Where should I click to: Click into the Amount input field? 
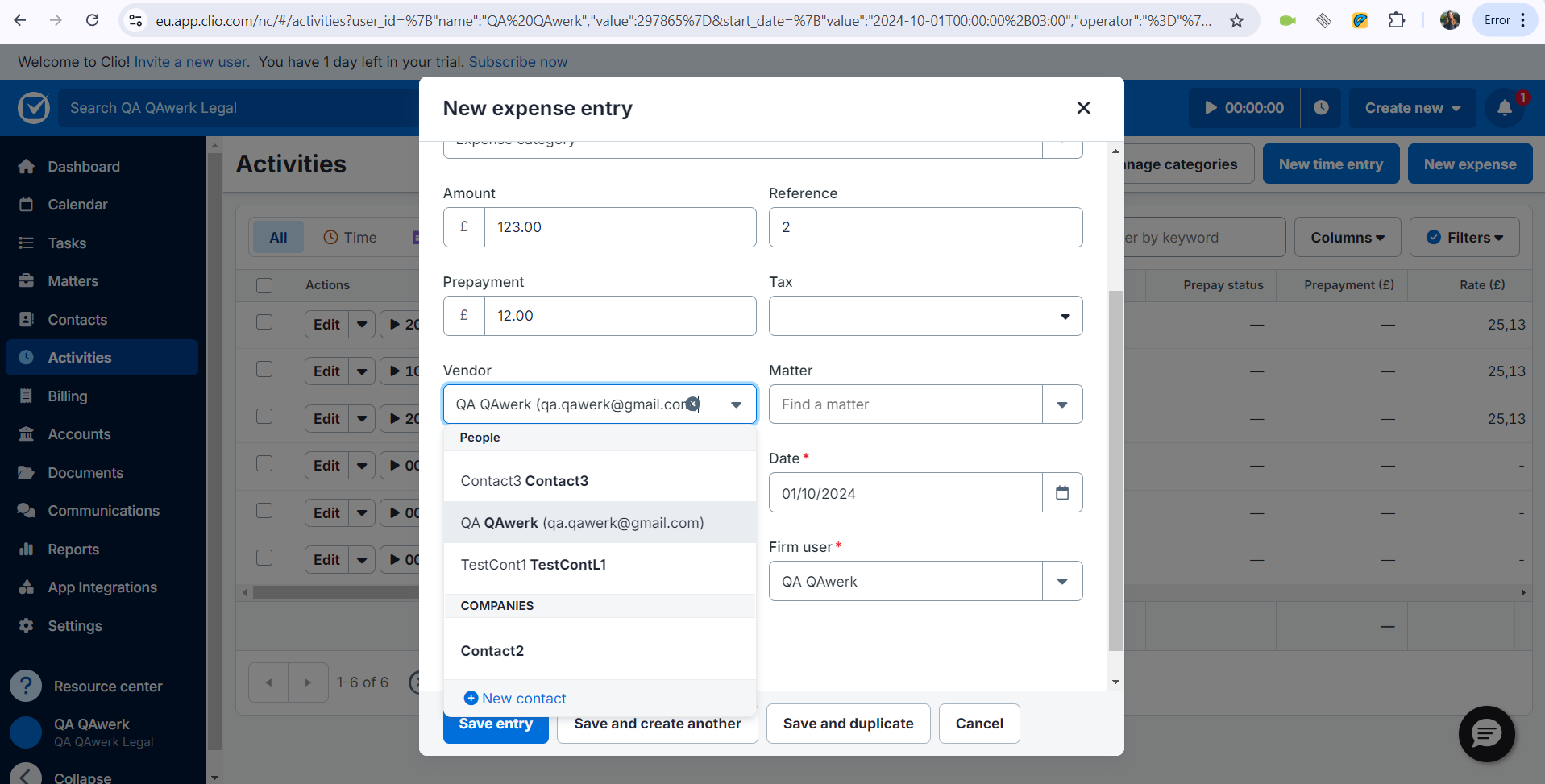[x=620, y=227]
